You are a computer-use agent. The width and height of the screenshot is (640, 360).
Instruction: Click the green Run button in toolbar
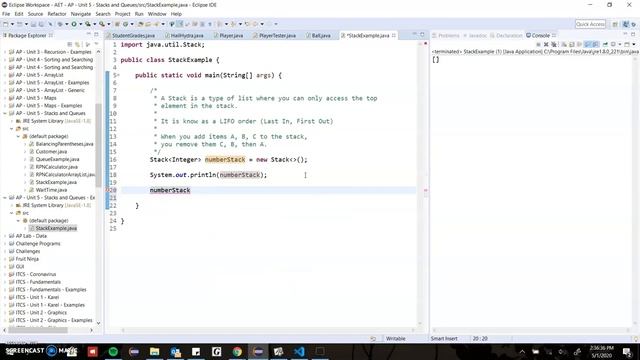74,24
